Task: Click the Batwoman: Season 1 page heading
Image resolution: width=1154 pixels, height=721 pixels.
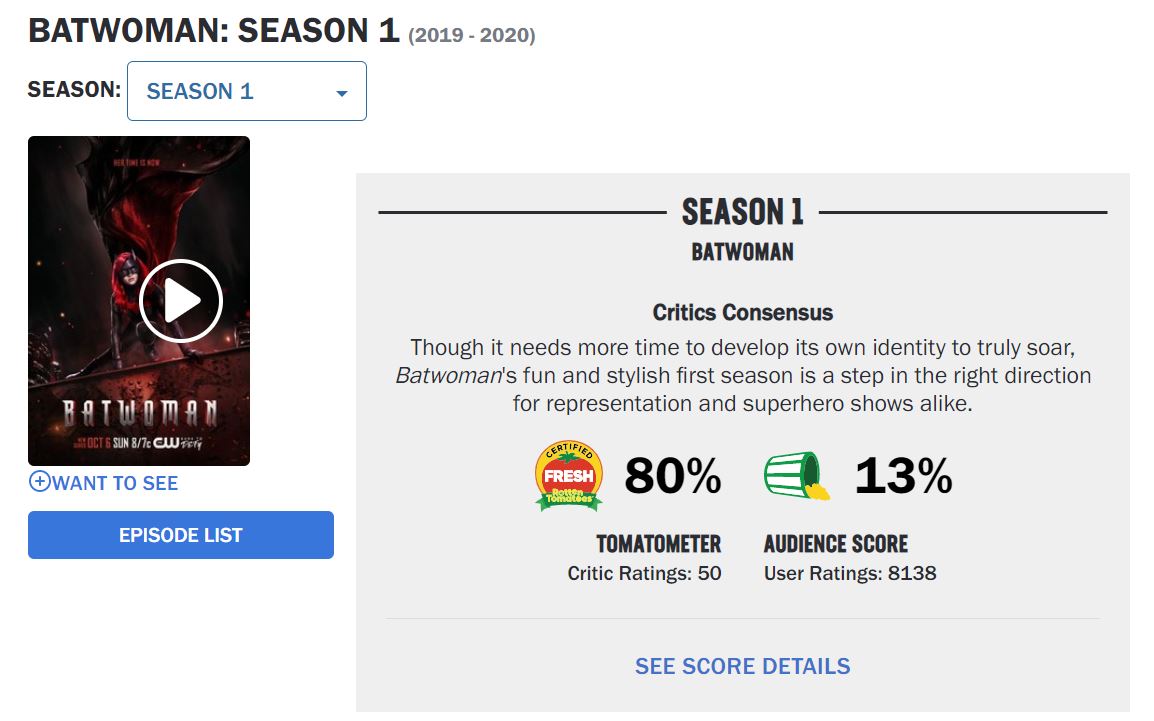Action: point(214,31)
